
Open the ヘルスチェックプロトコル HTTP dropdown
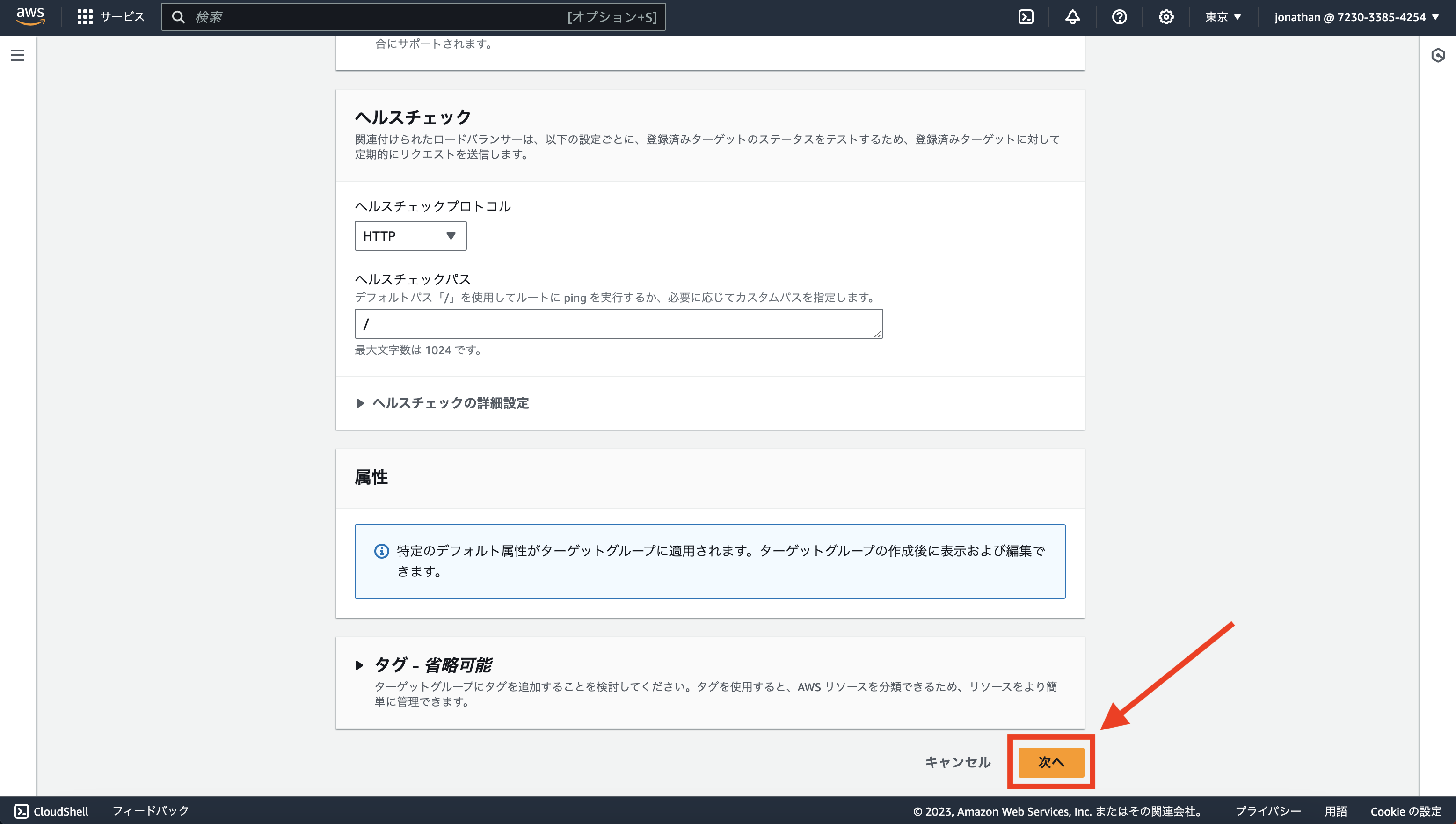410,235
